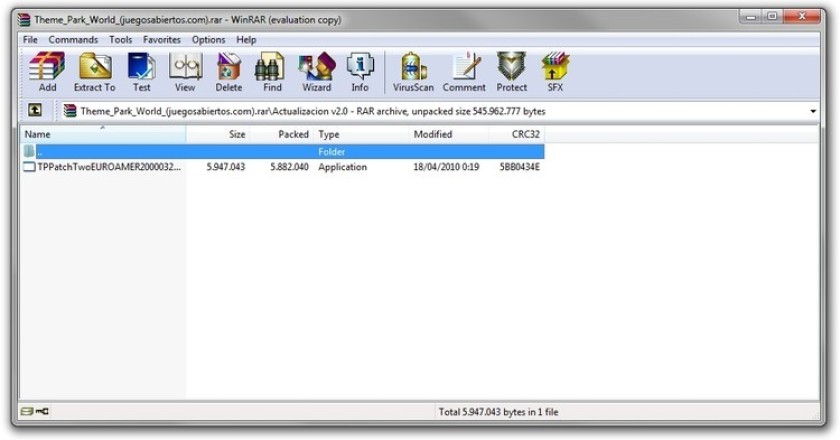The height and width of the screenshot is (440, 840).
Task: Open the Help menu
Action: tap(246, 40)
